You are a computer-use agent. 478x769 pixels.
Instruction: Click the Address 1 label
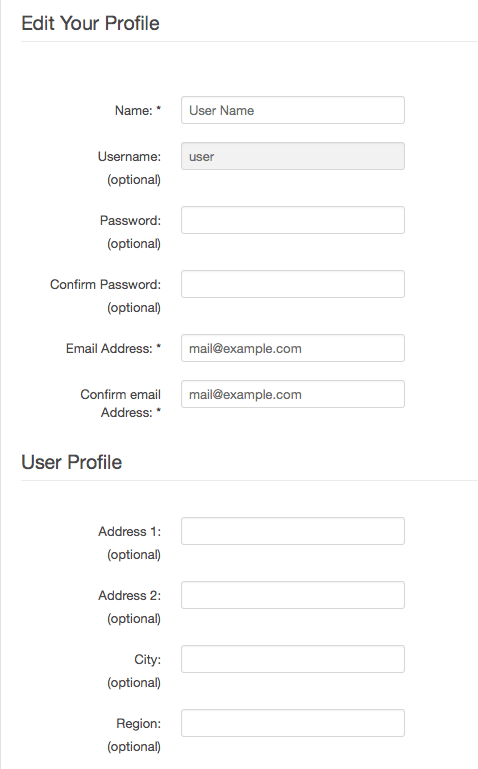(129, 531)
